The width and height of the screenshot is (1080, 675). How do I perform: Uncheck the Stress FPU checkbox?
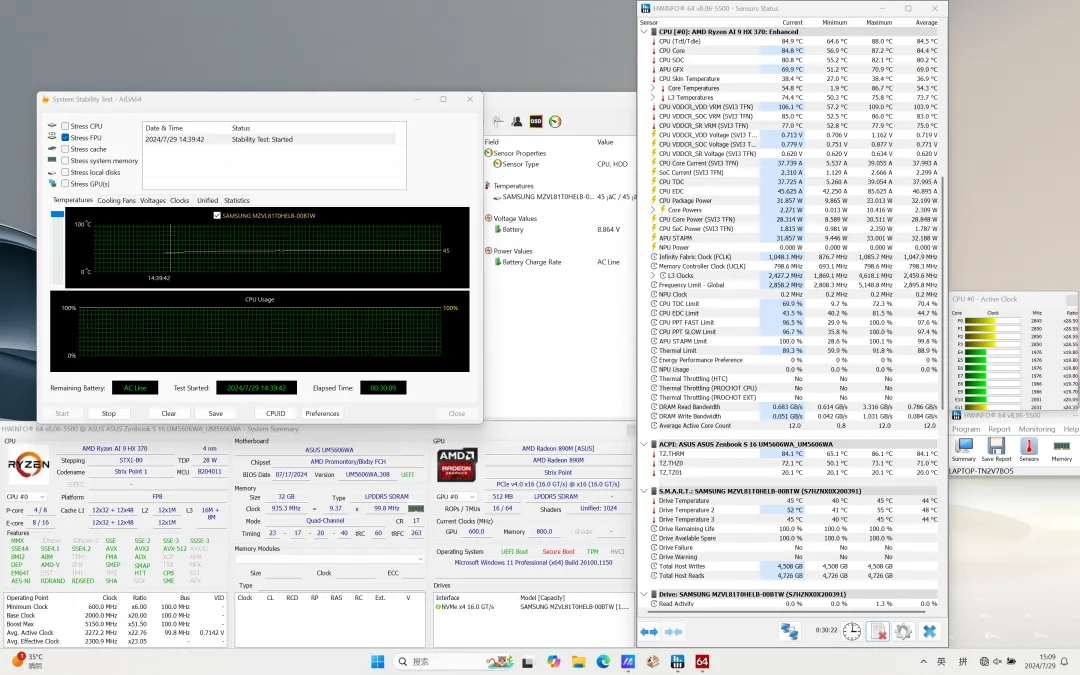(x=65, y=138)
